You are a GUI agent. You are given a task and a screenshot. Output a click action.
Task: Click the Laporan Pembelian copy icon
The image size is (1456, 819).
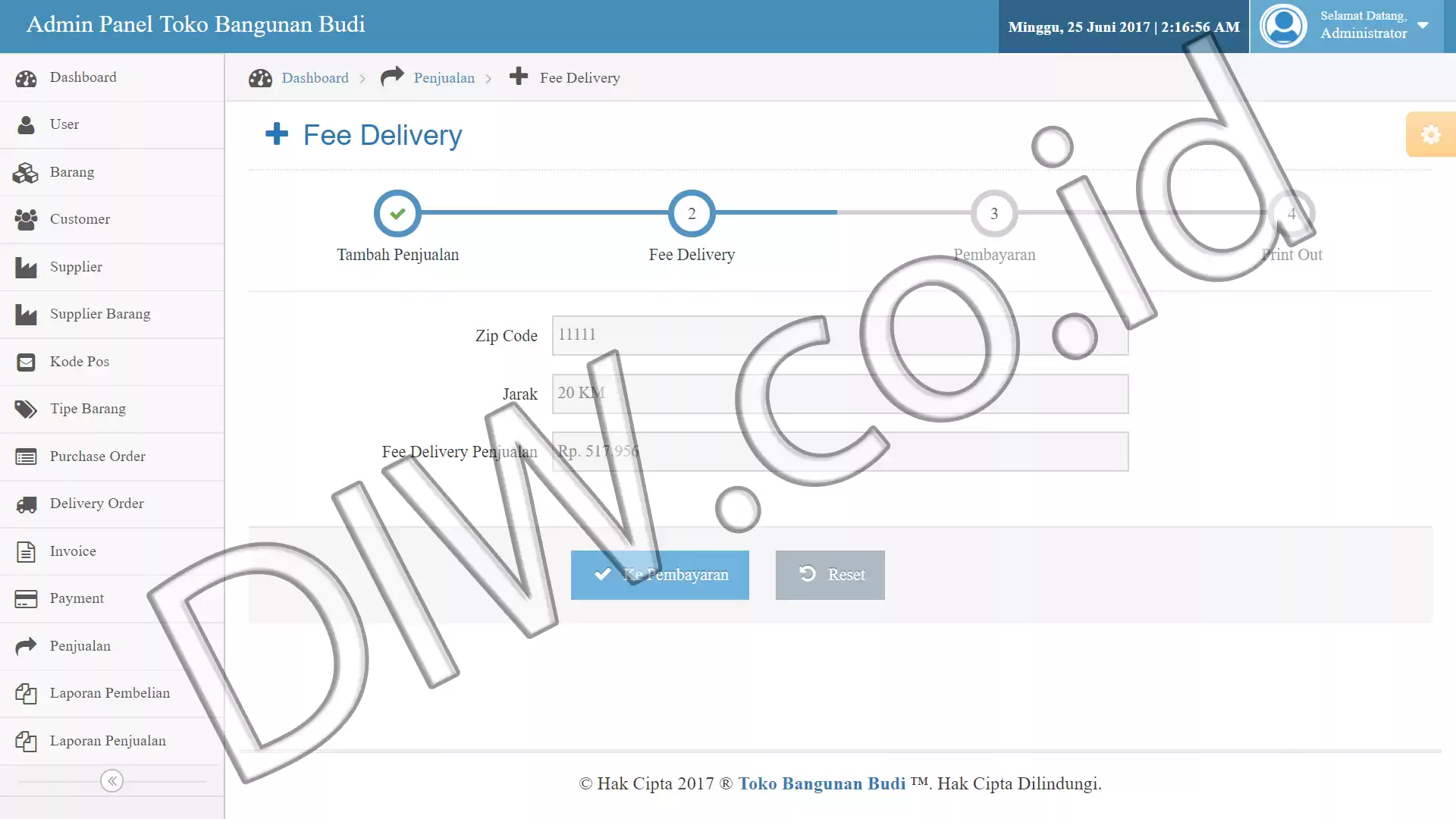26,694
